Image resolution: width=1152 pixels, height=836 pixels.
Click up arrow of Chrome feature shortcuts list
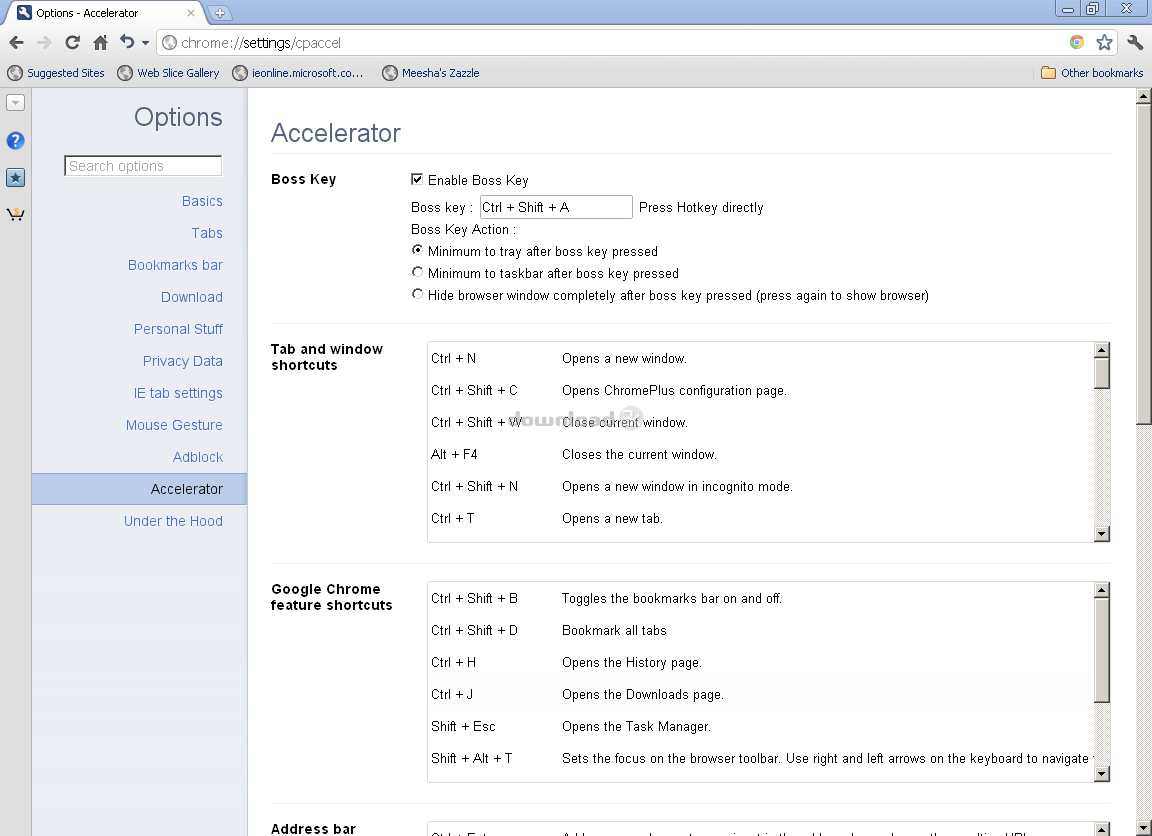pyautogui.click(x=1101, y=590)
